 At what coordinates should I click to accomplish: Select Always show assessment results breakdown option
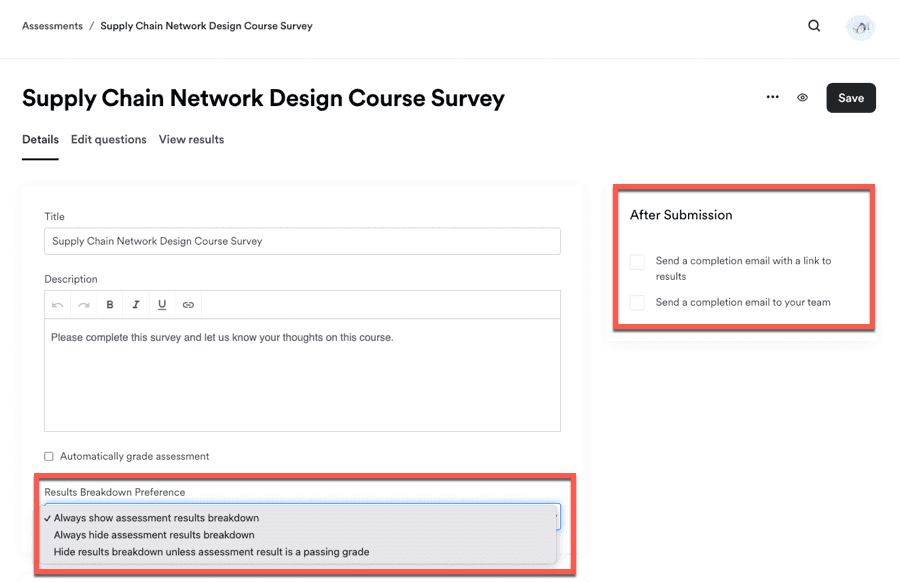click(x=156, y=518)
